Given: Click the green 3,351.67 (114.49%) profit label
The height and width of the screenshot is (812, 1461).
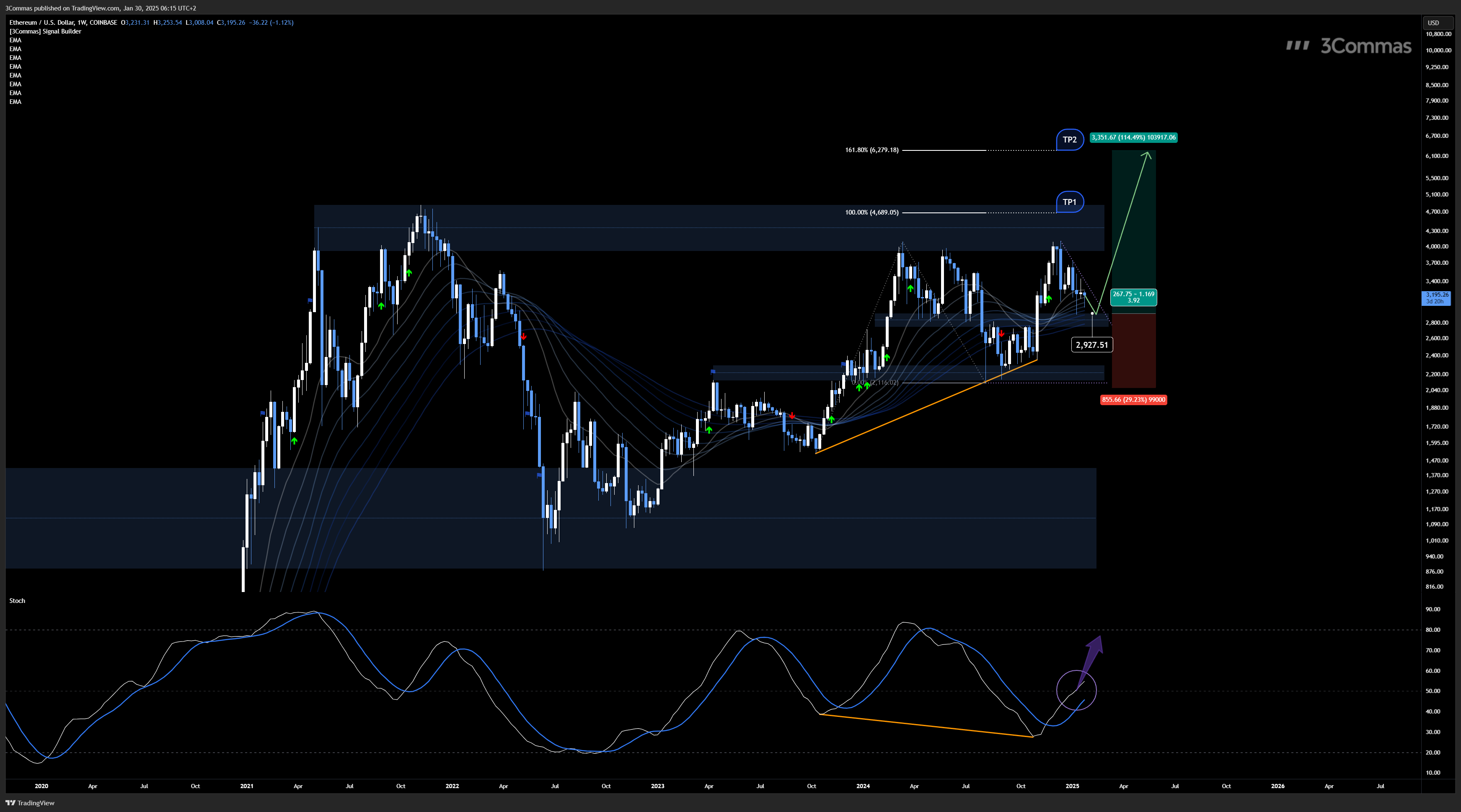Looking at the screenshot, I should [x=1133, y=137].
